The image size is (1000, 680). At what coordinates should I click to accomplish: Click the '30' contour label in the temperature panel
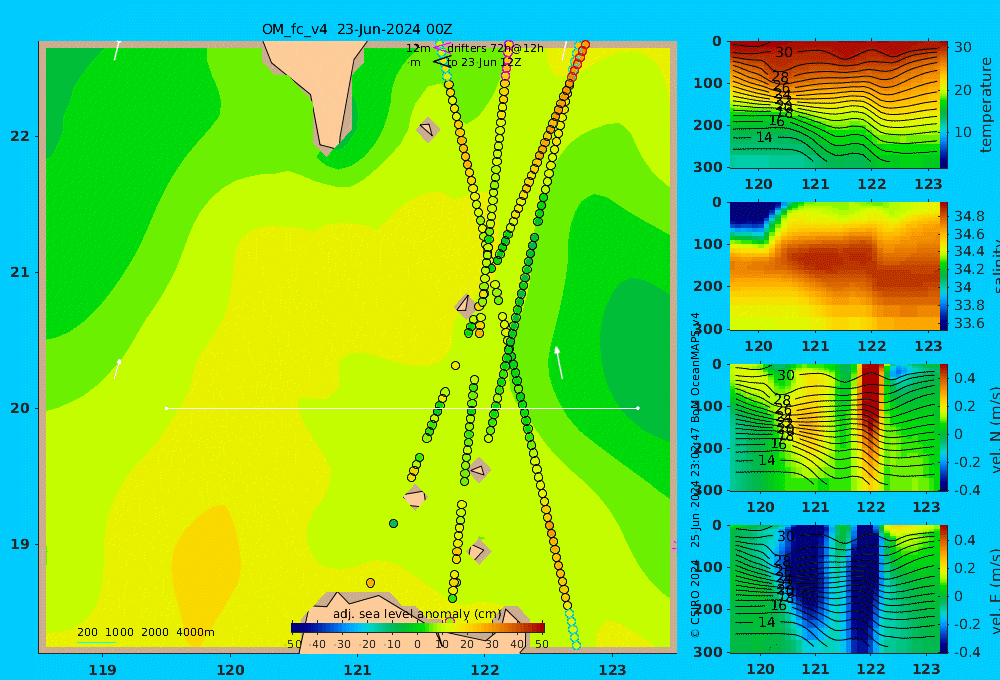[x=784, y=52]
